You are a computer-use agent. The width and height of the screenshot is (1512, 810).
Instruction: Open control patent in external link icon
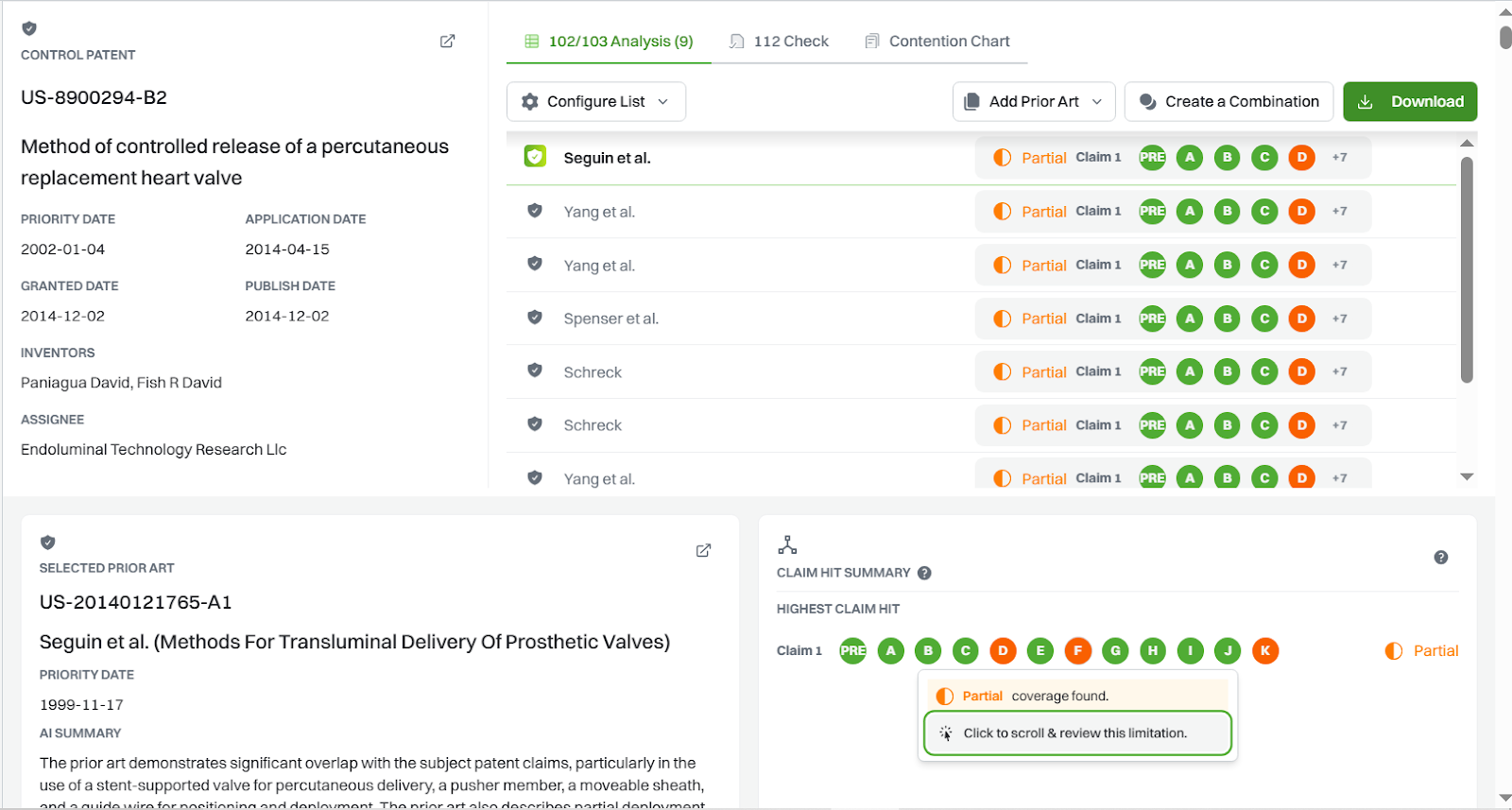(x=448, y=42)
